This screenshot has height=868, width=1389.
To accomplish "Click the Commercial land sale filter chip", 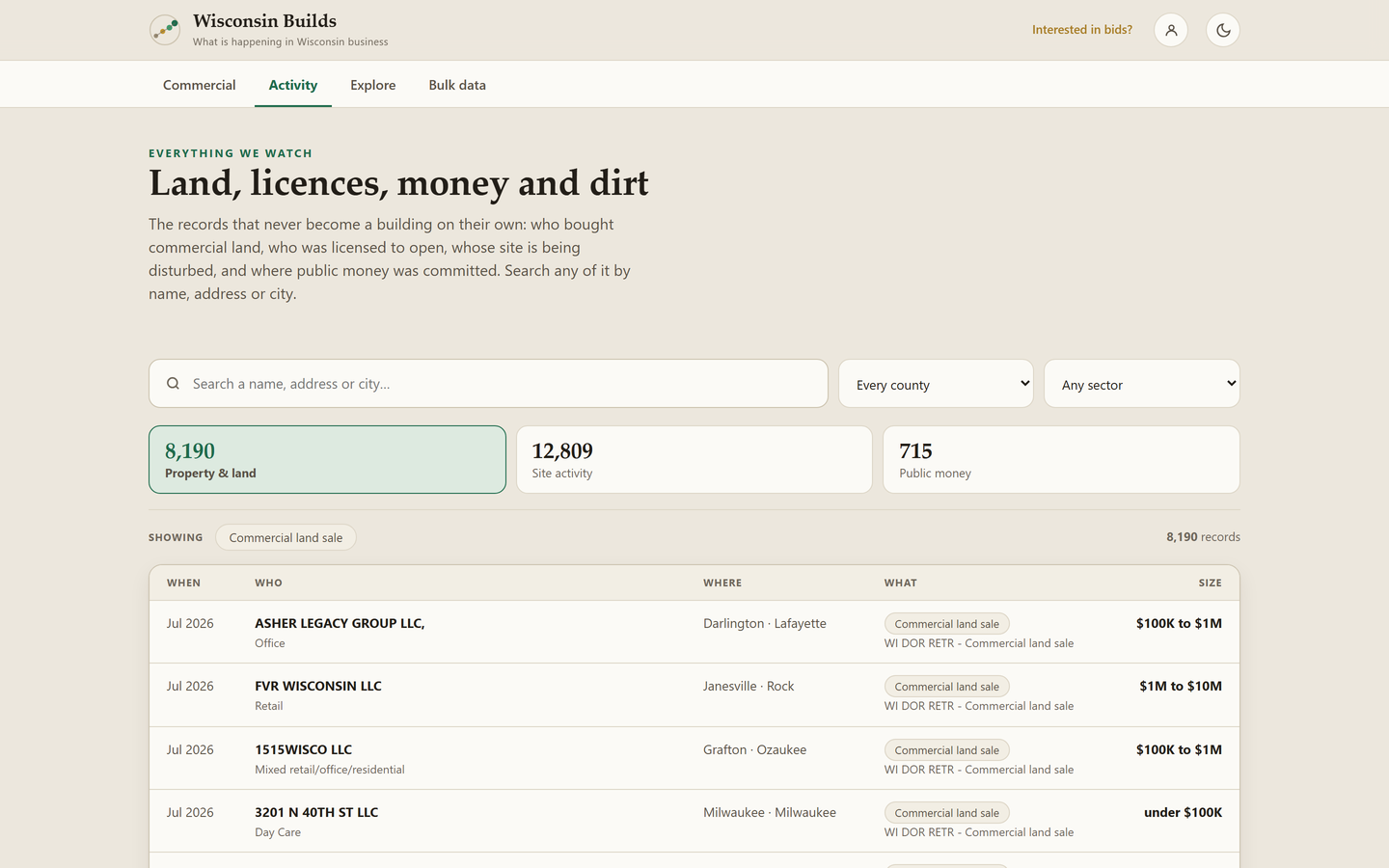I will click(x=286, y=538).
